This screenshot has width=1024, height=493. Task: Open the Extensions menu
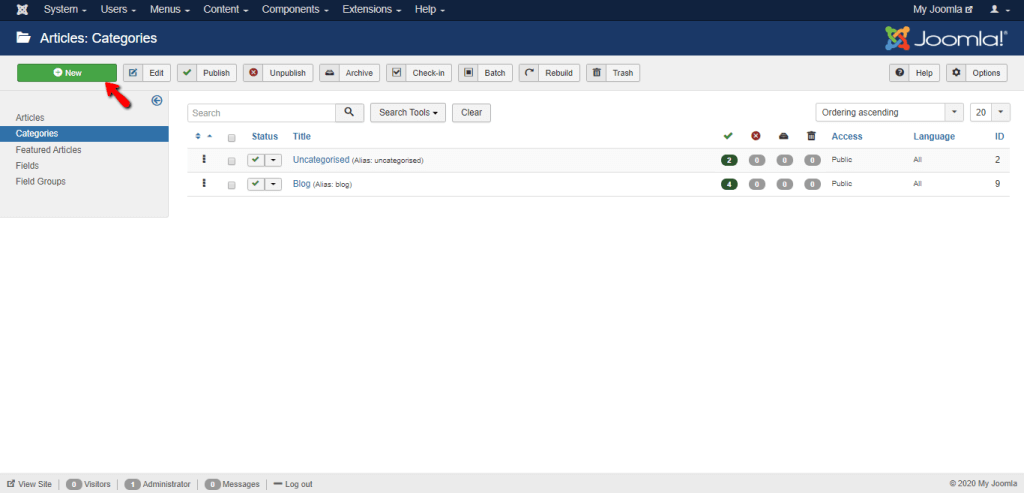(372, 10)
